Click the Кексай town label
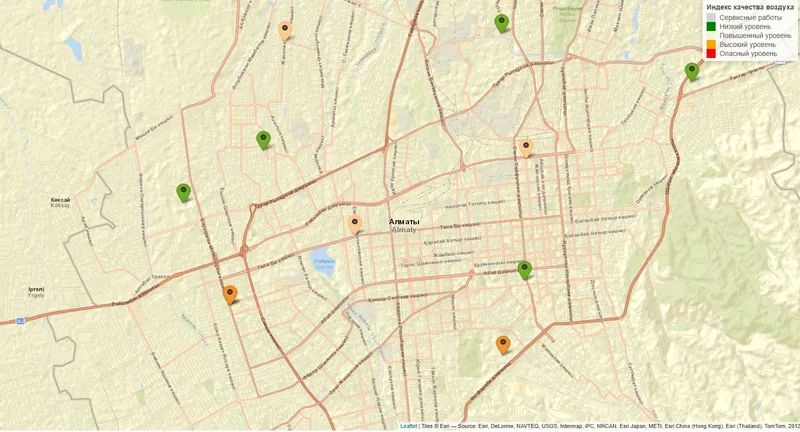 point(61,200)
